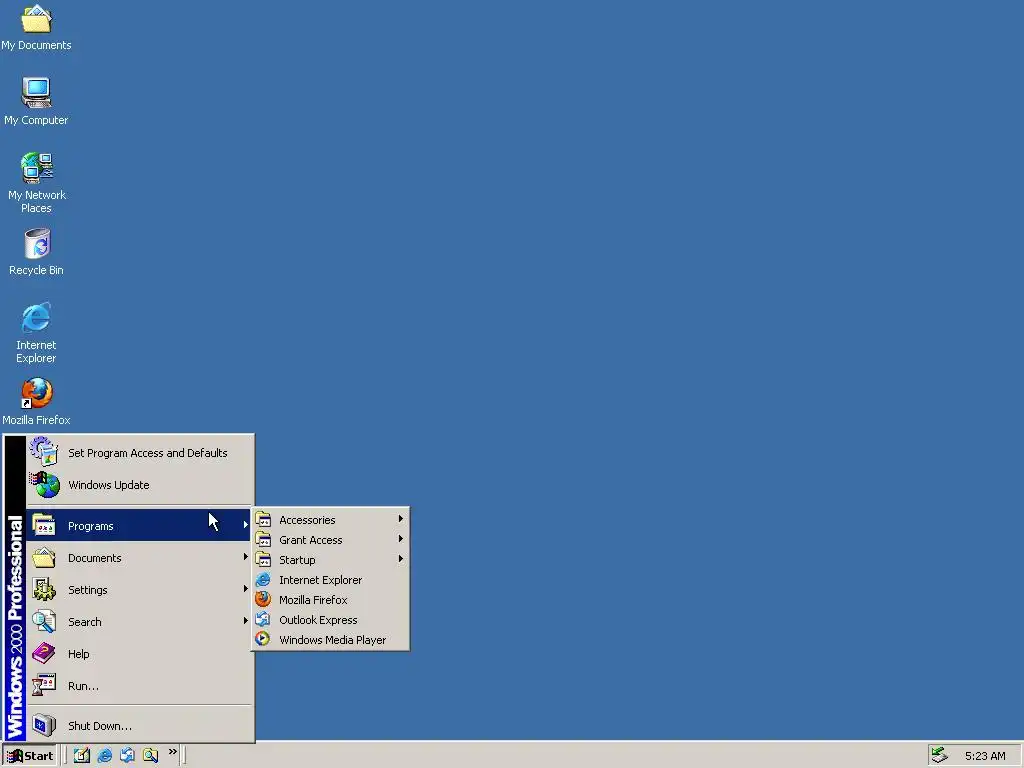The height and width of the screenshot is (768, 1024).
Task: Select the Internet Explorer desktop shortcut
Action: (36, 332)
